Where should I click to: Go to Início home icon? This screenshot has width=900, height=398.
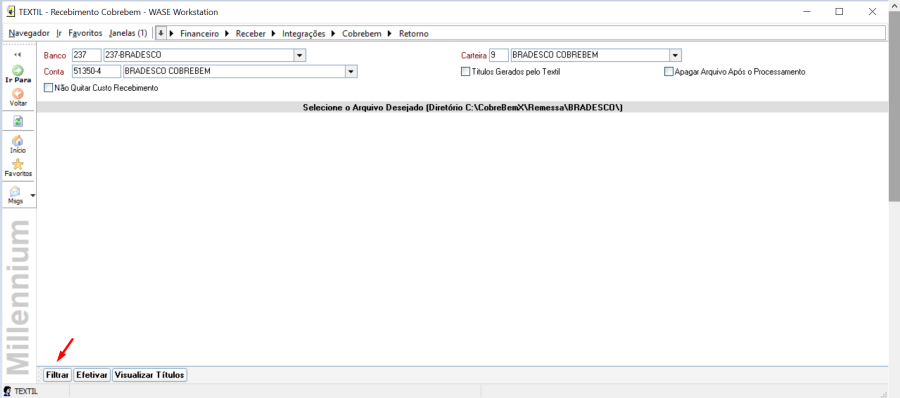coord(18,141)
